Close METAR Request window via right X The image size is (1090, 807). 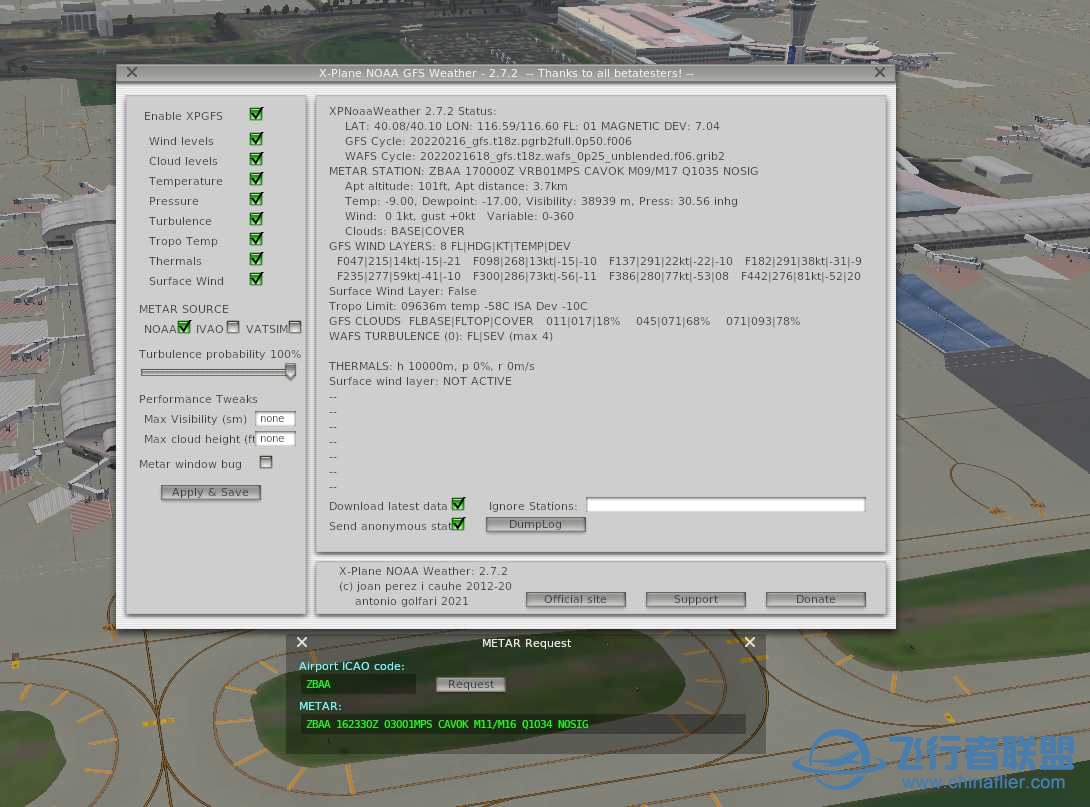click(x=749, y=642)
